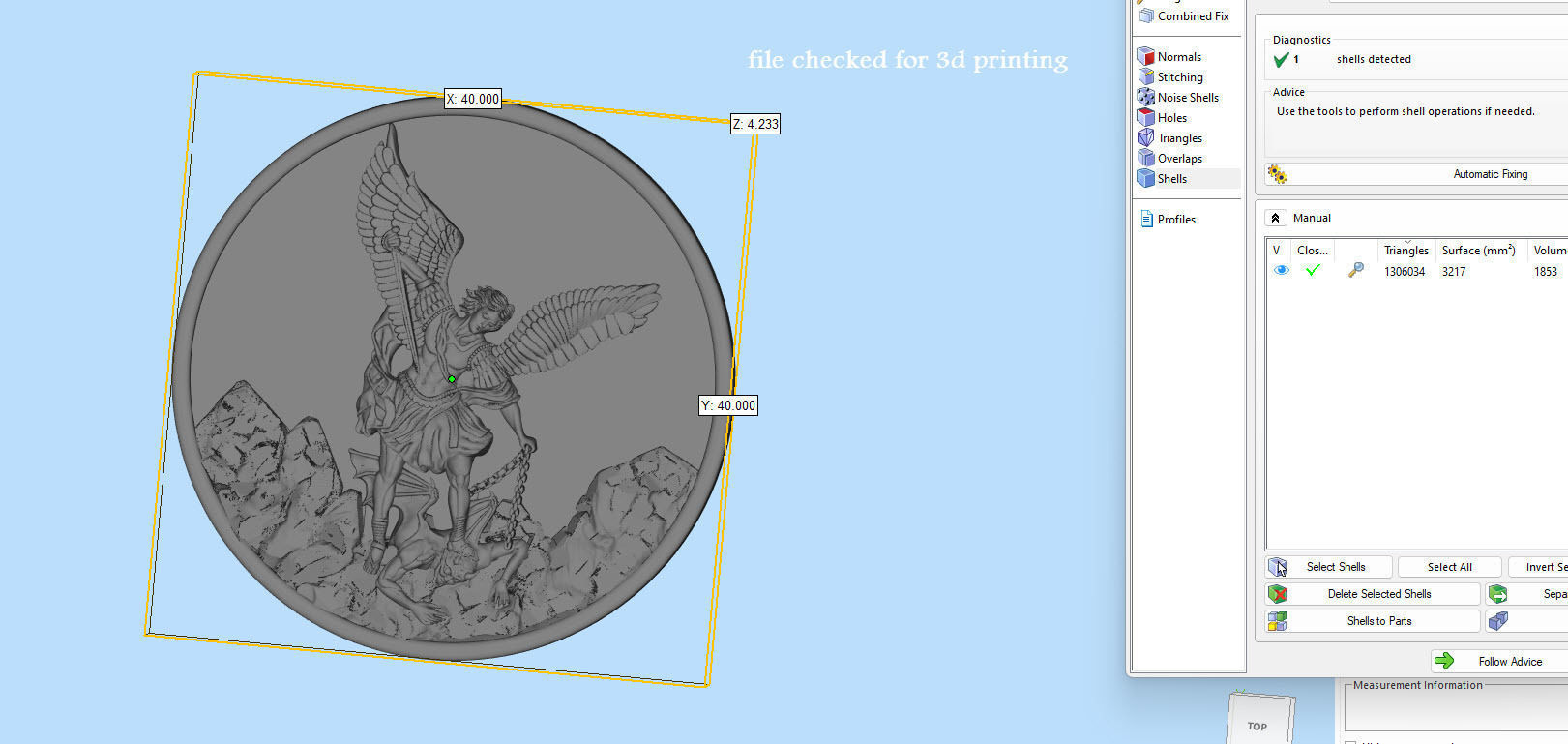
Task: Sort by the Clos... column header
Action: 1313,250
